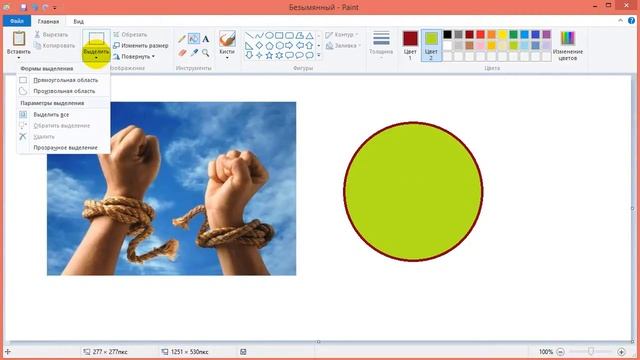This screenshot has width=640, height=360.
Task: Switch to the Главная tab
Action: [x=48, y=21]
